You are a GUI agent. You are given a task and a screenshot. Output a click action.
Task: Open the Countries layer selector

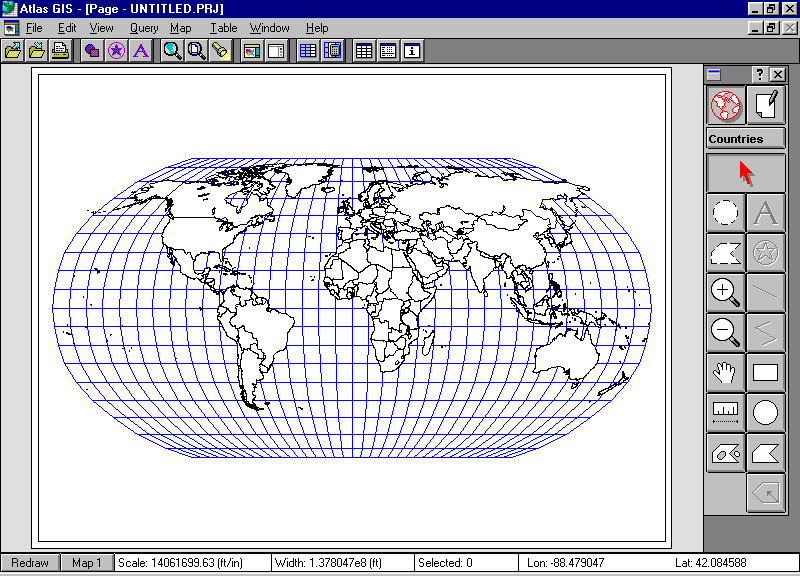745,139
